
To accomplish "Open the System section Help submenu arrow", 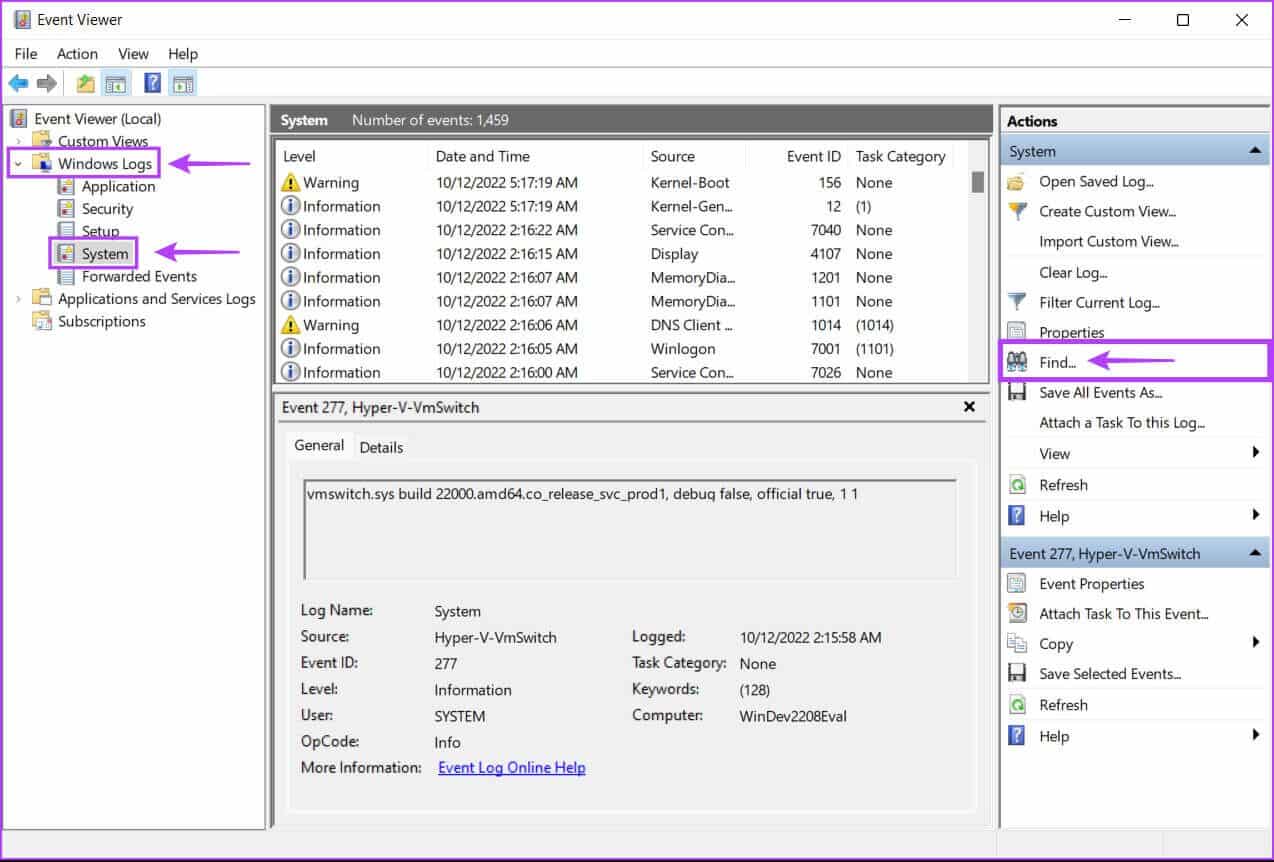I will coord(1256,515).
